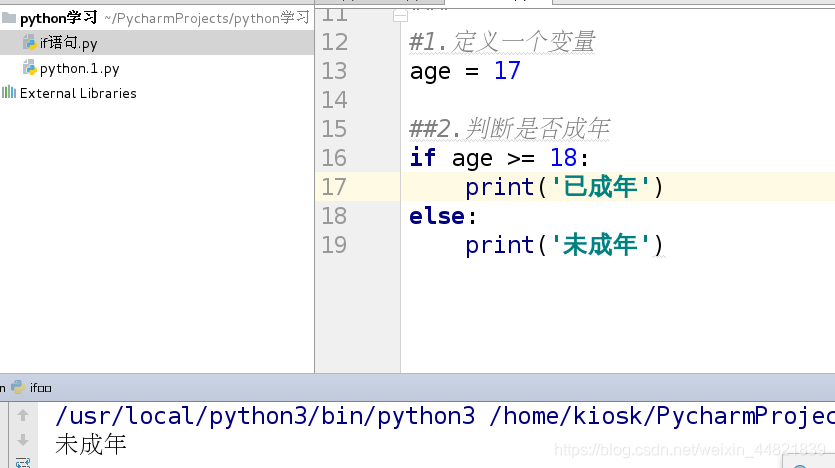
Task: Click the python学习 folder icon
Action: [9, 18]
